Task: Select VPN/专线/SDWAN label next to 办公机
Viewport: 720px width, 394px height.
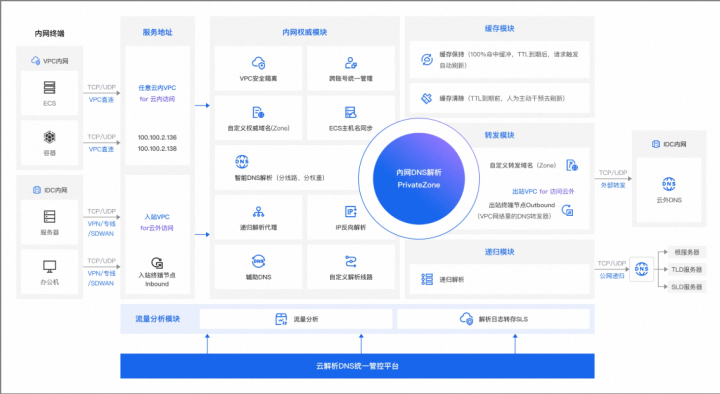Action: point(101,278)
